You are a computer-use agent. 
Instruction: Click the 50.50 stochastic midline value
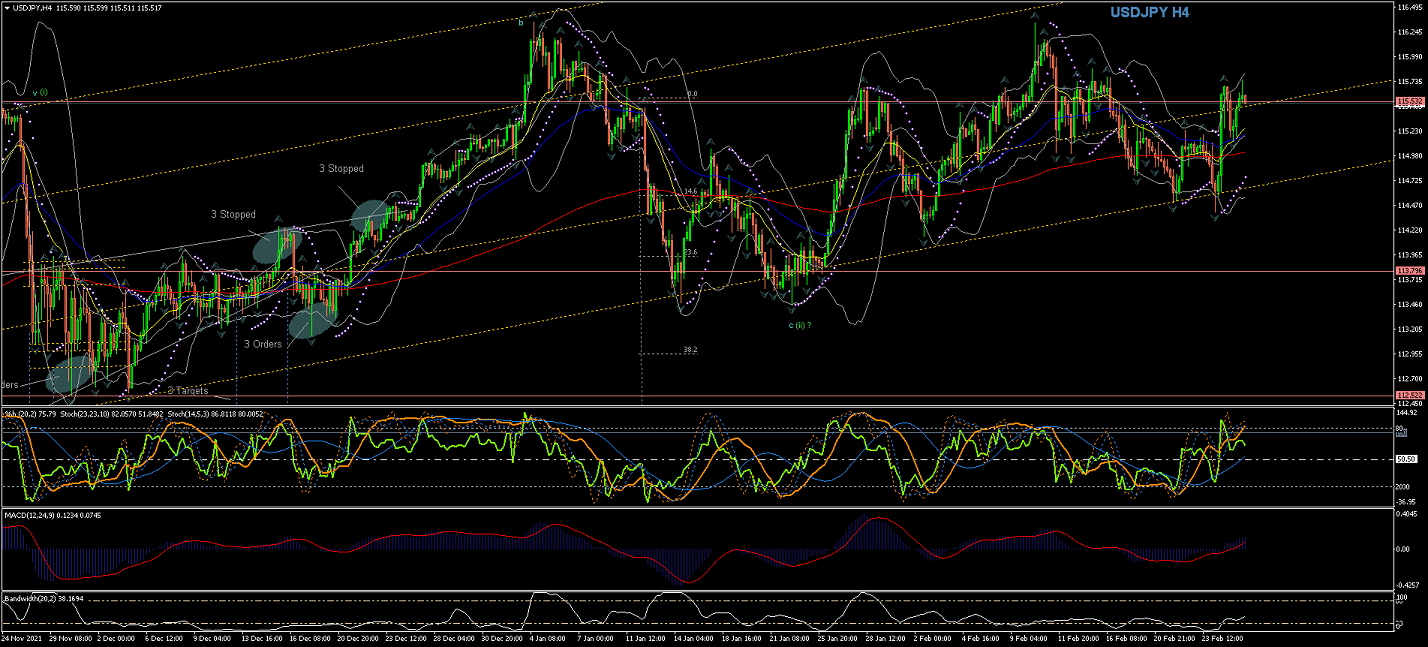pyautogui.click(x=1408, y=459)
